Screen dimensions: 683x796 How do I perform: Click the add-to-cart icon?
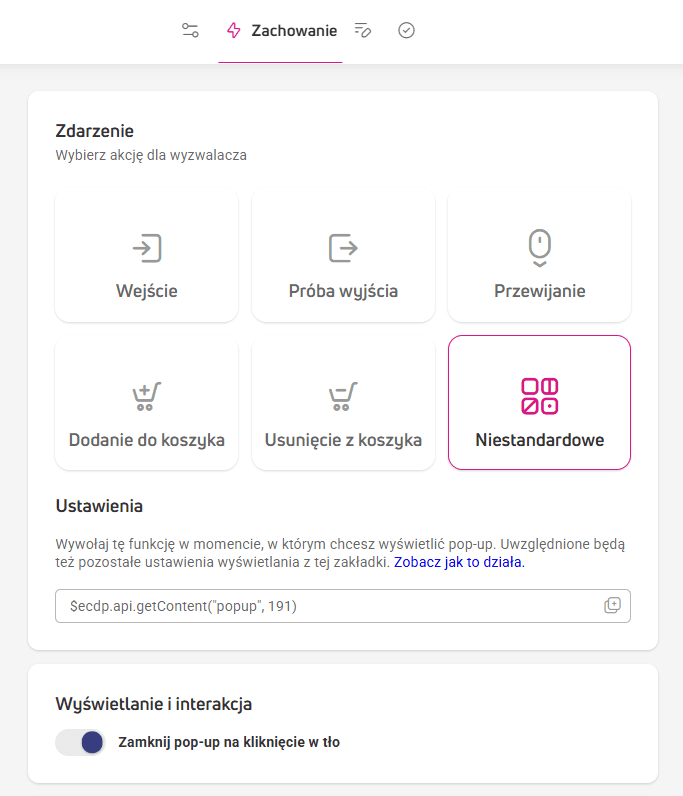146,396
